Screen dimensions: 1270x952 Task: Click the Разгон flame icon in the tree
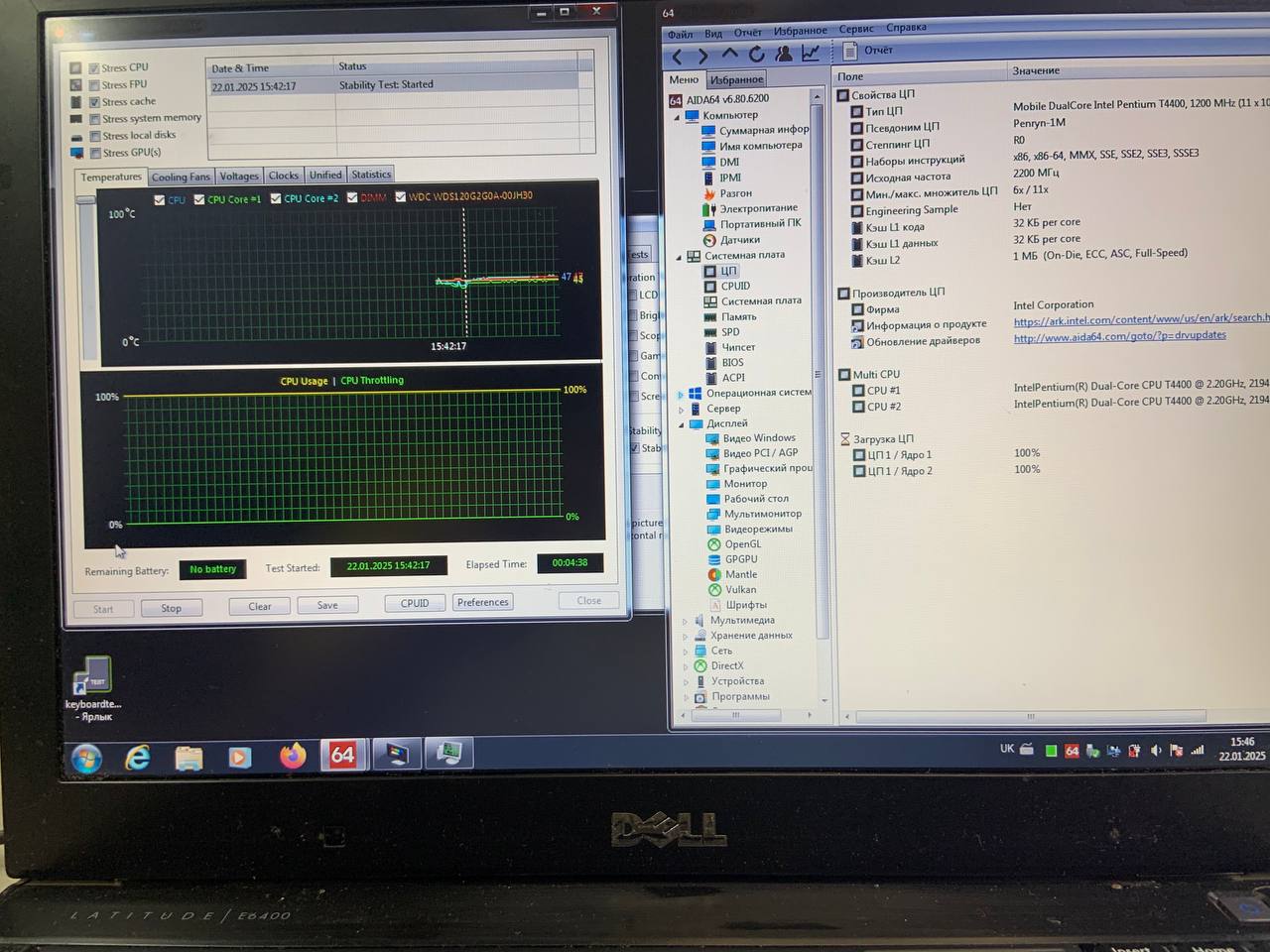tap(709, 193)
